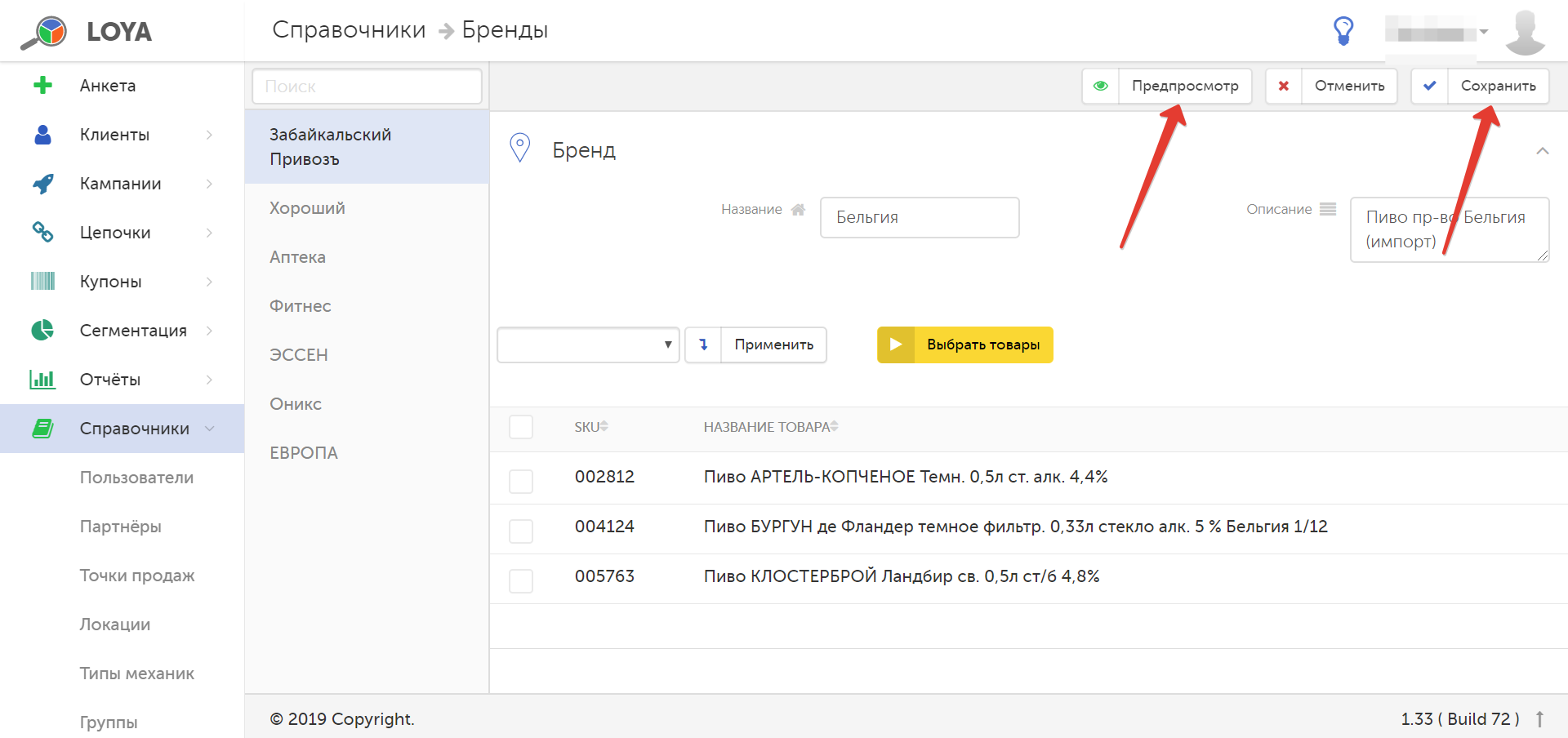Click the Название field containing Бельгия
The width and height of the screenshot is (1568, 738).
click(x=920, y=217)
